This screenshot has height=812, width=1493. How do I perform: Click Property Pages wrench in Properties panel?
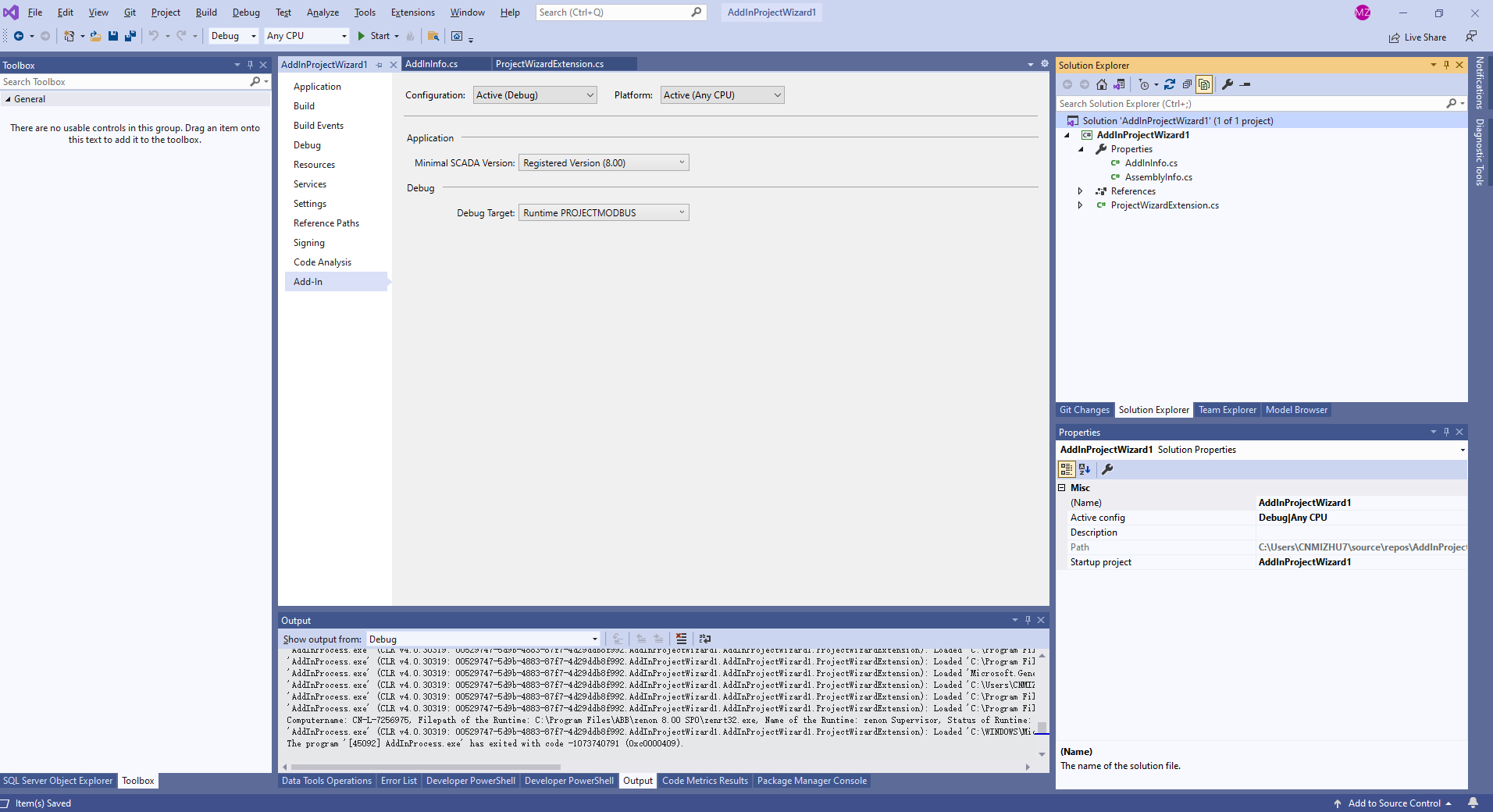1107,469
